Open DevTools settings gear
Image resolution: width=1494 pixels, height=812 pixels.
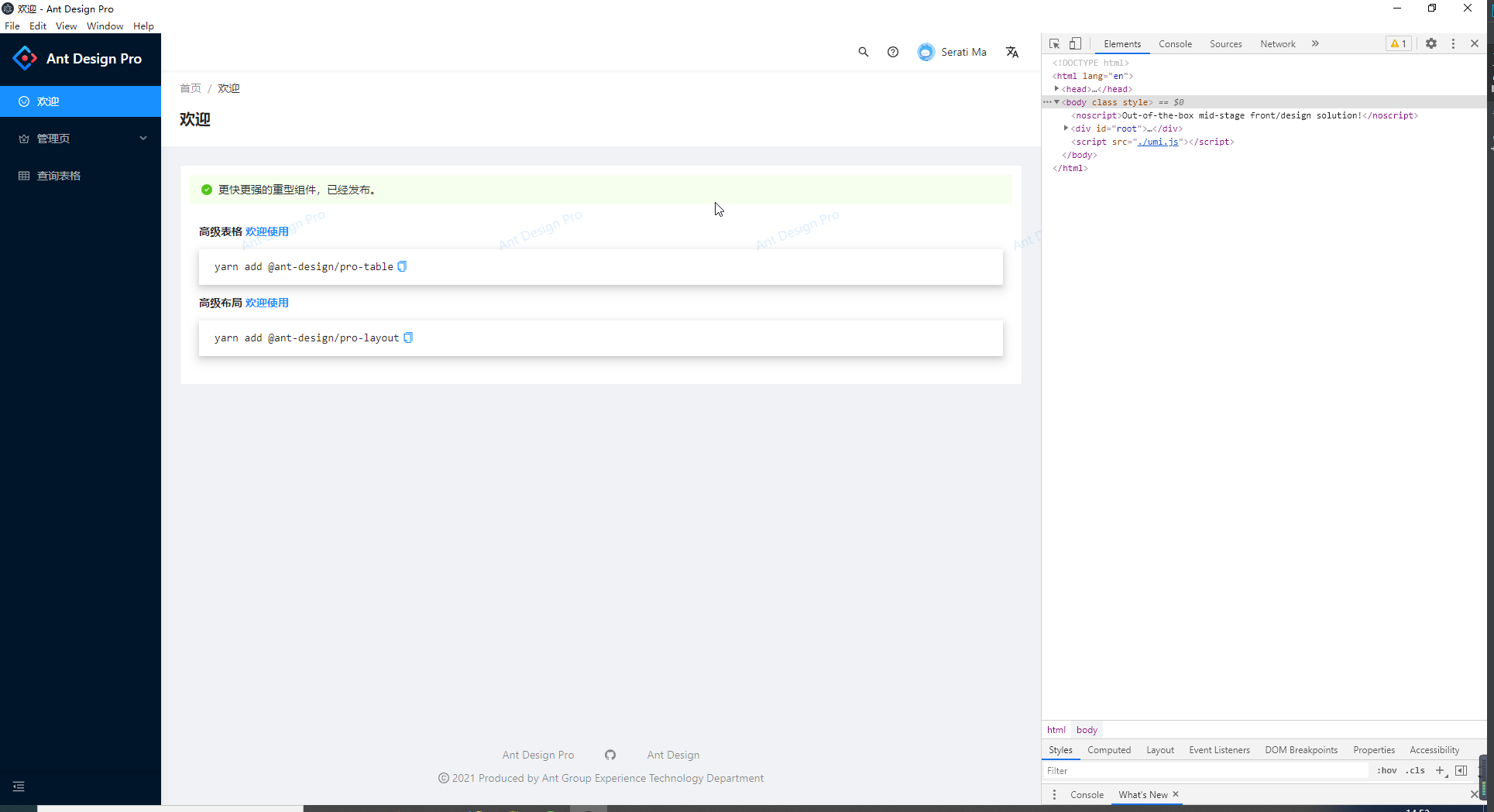[x=1431, y=44]
